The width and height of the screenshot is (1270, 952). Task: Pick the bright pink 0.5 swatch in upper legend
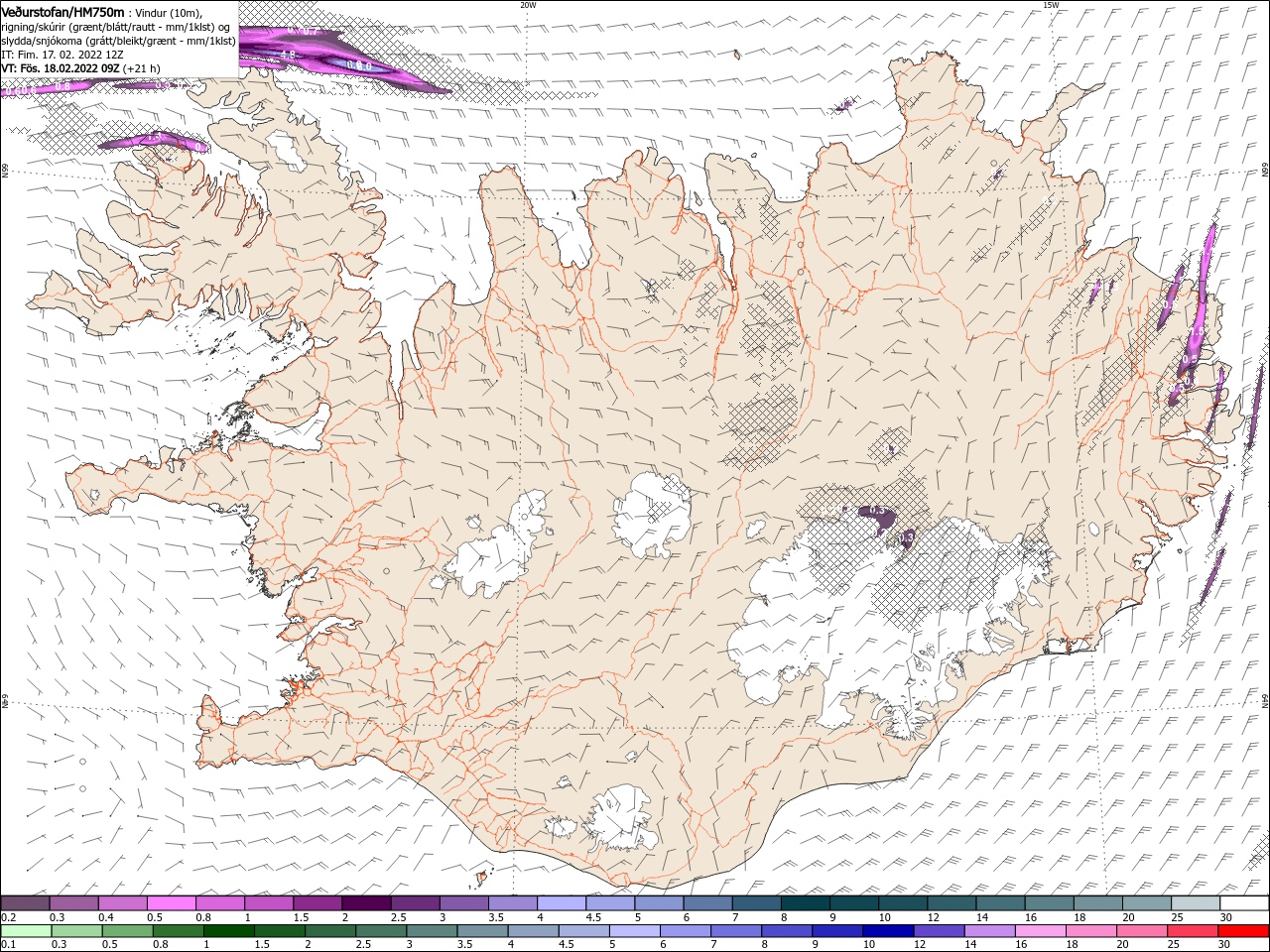pos(171,903)
